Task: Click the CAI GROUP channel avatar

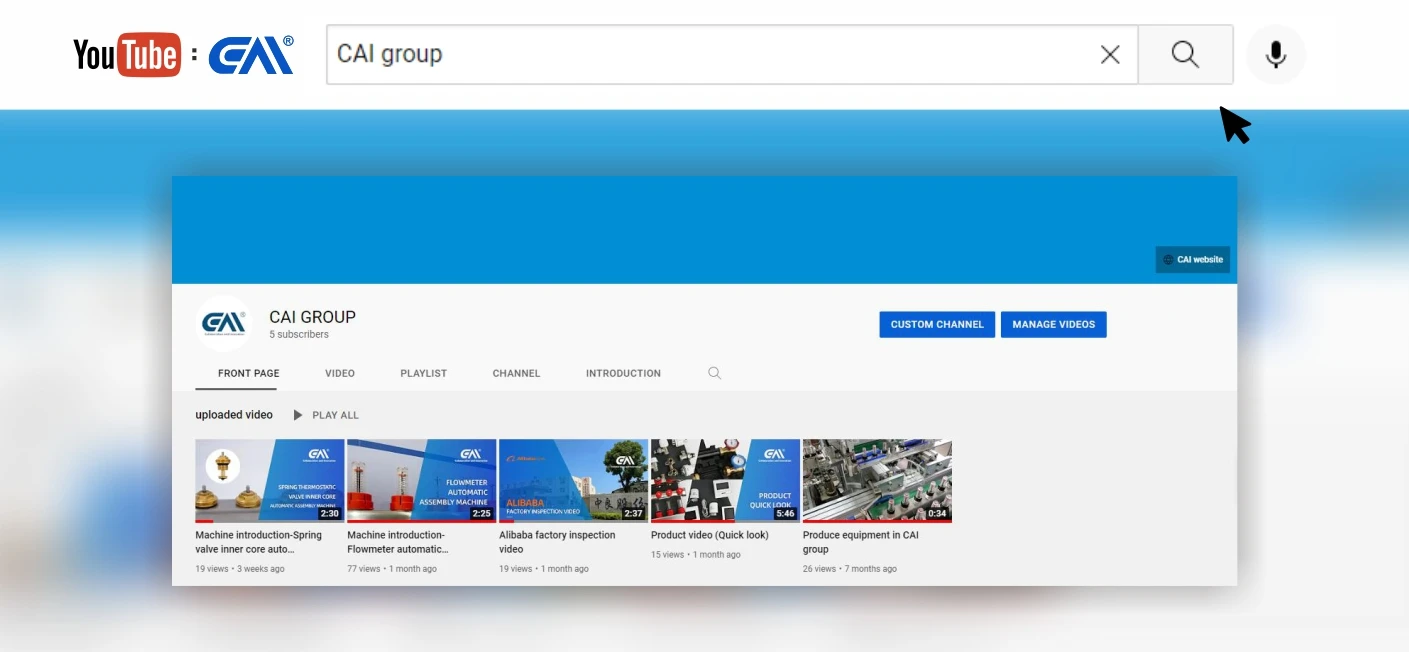Action: coord(223,323)
